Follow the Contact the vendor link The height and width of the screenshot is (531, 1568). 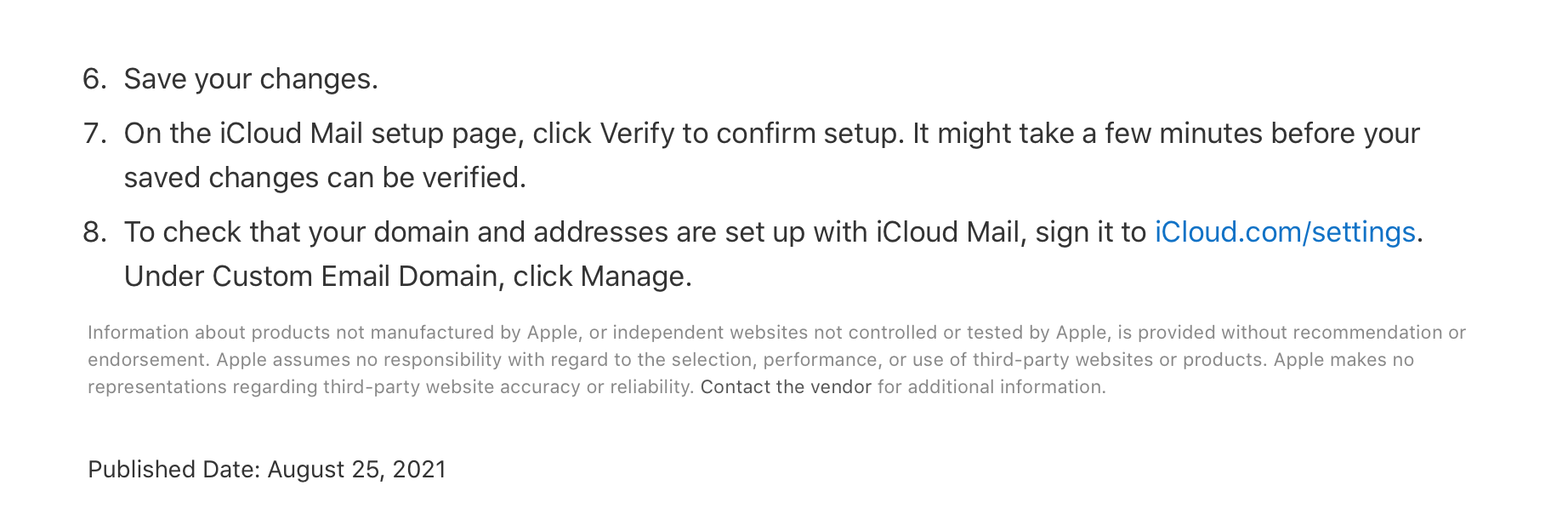pos(786,387)
